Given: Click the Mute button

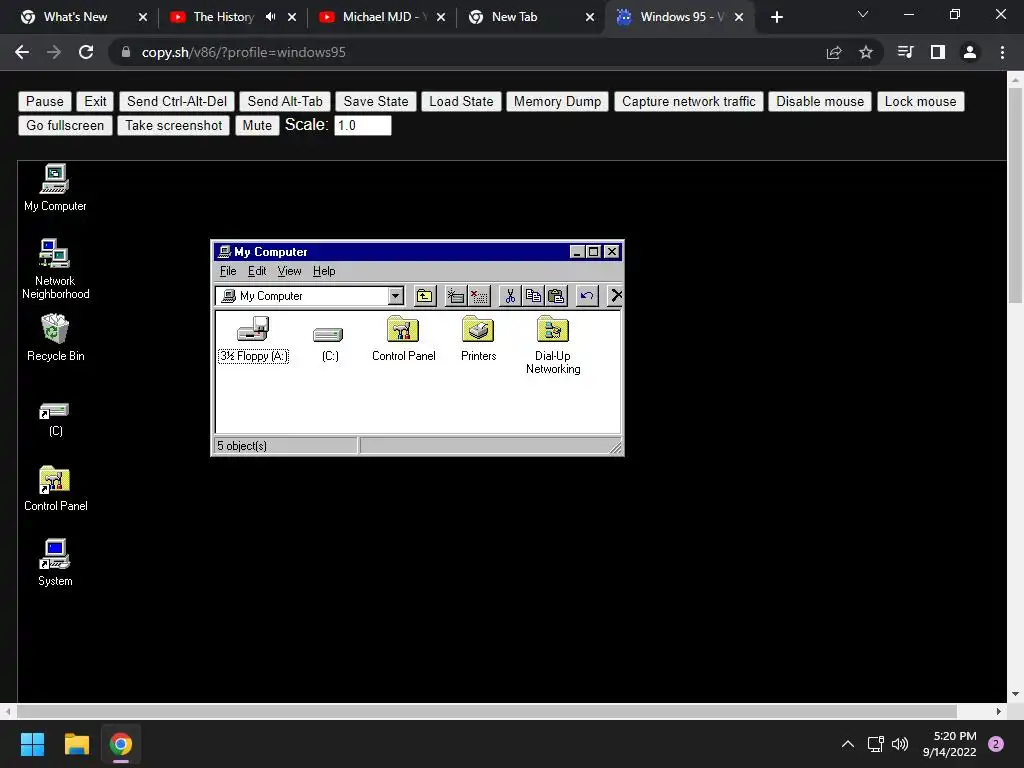Looking at the screenshot, I should (257, 125).
